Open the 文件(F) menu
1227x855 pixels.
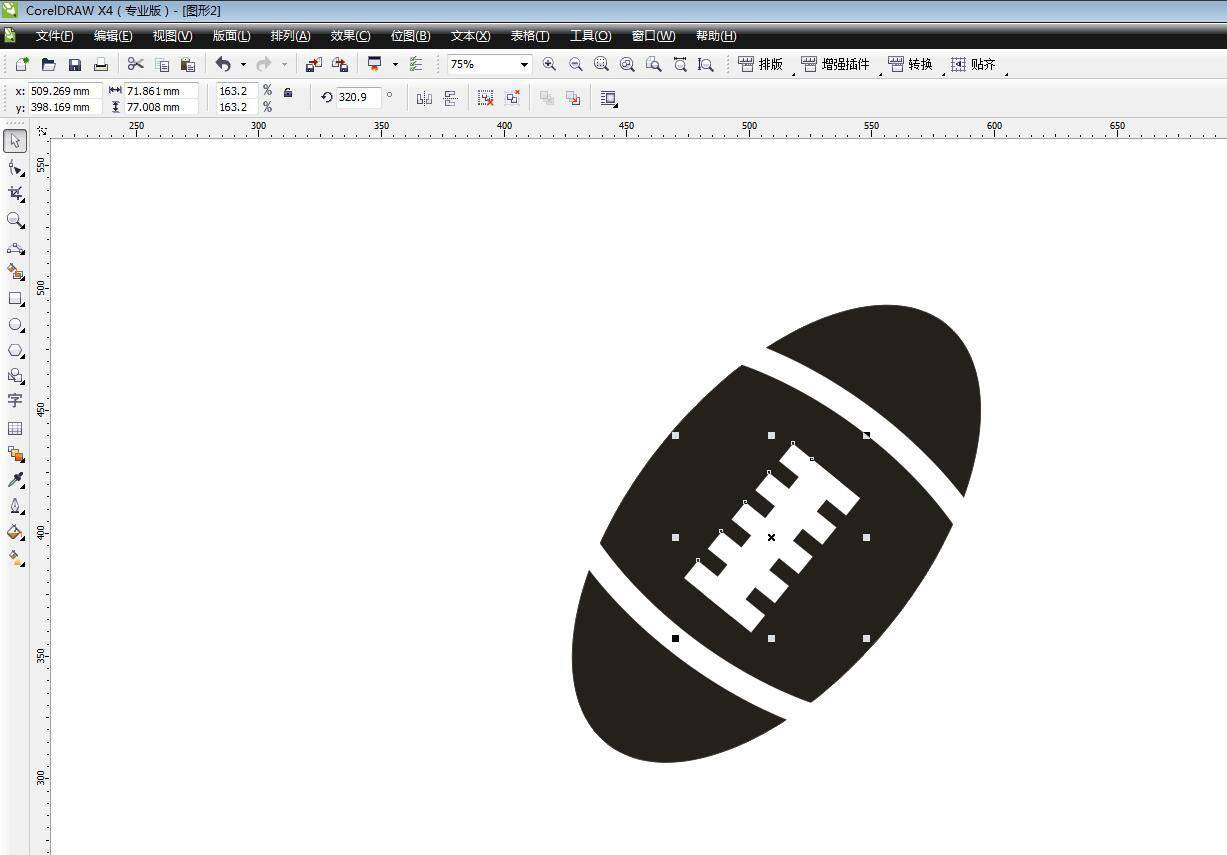pos(54,36)
